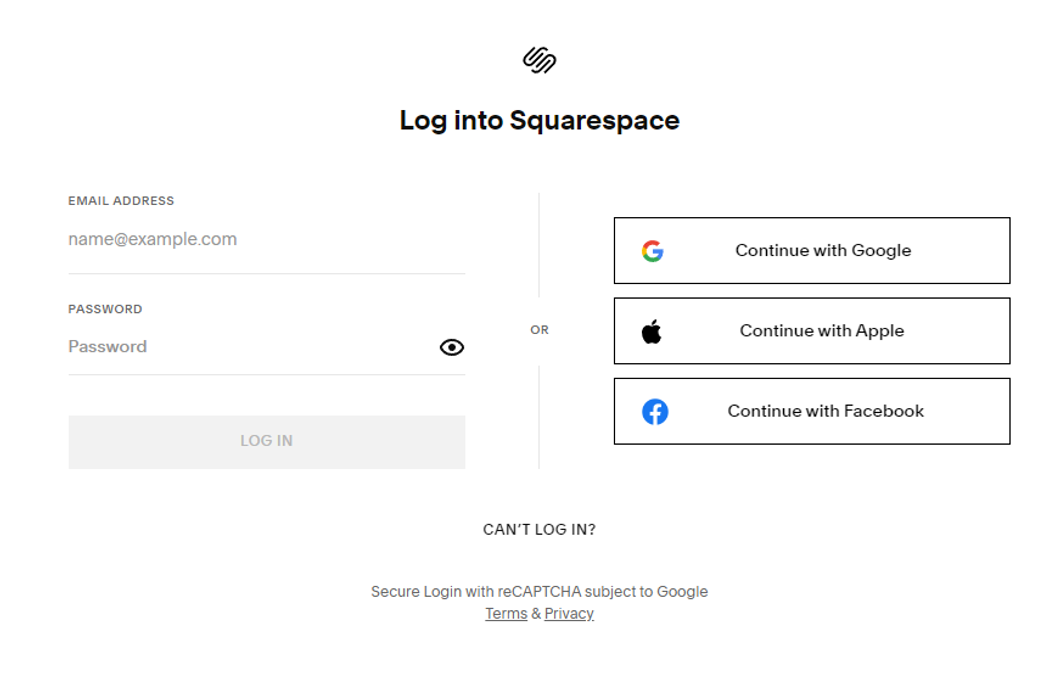Choose Continue with Google

click(822, 251)
